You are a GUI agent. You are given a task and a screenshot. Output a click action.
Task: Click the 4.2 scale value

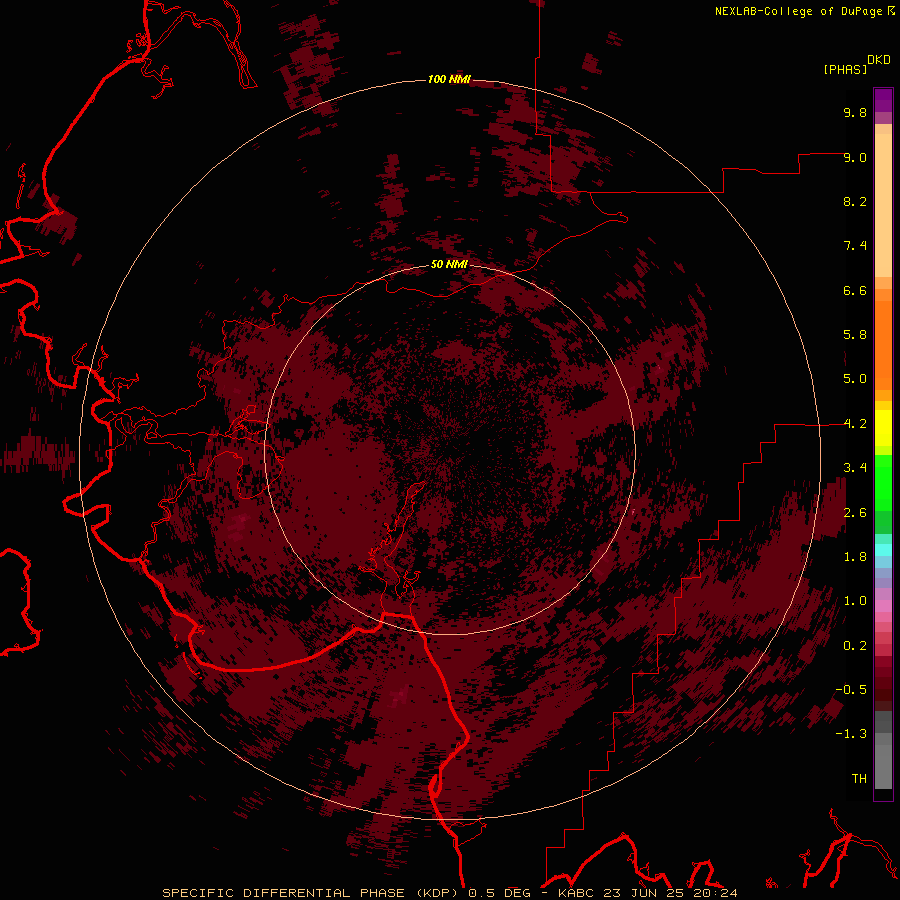coord(855,424)
